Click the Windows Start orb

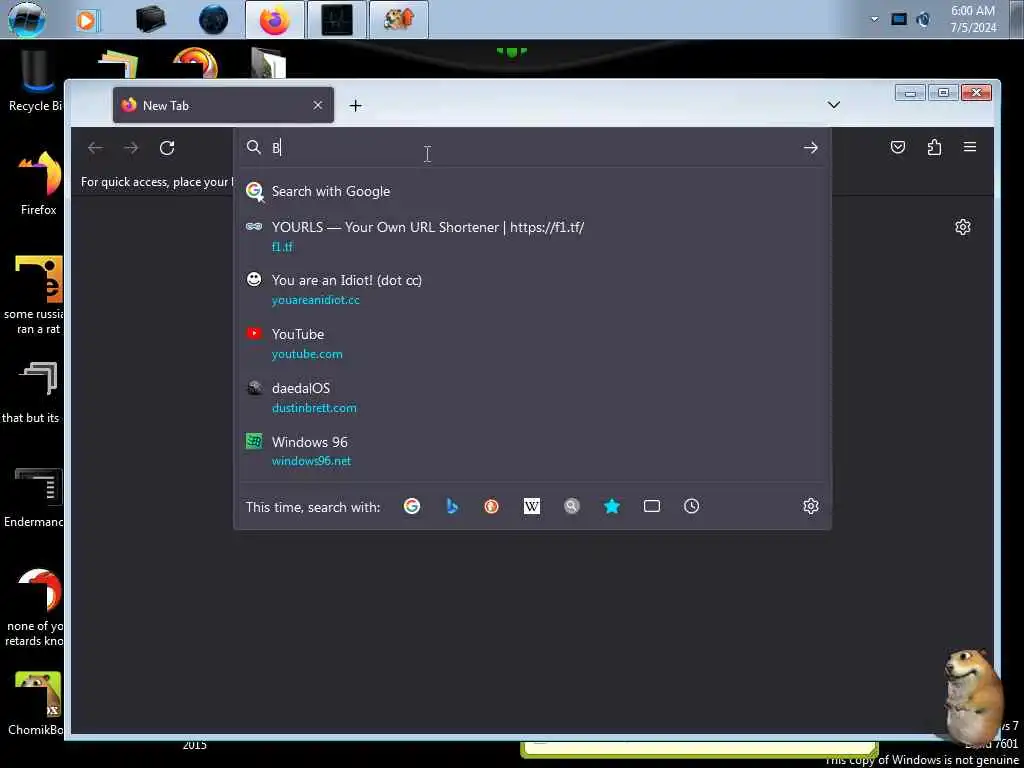click(x=27, y=20)
